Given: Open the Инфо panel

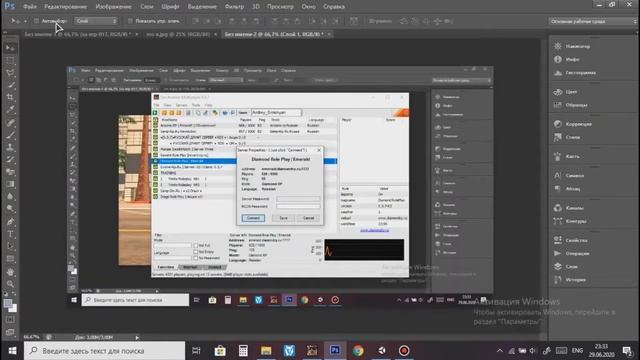Looking at the screenshot, I should coord(567,60).
